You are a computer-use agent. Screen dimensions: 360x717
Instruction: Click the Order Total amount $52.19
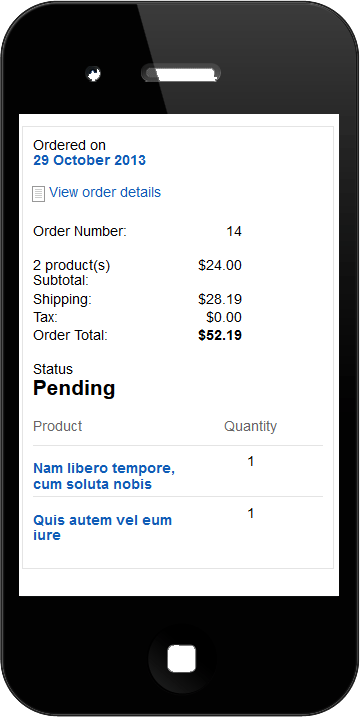click(220, 336)
